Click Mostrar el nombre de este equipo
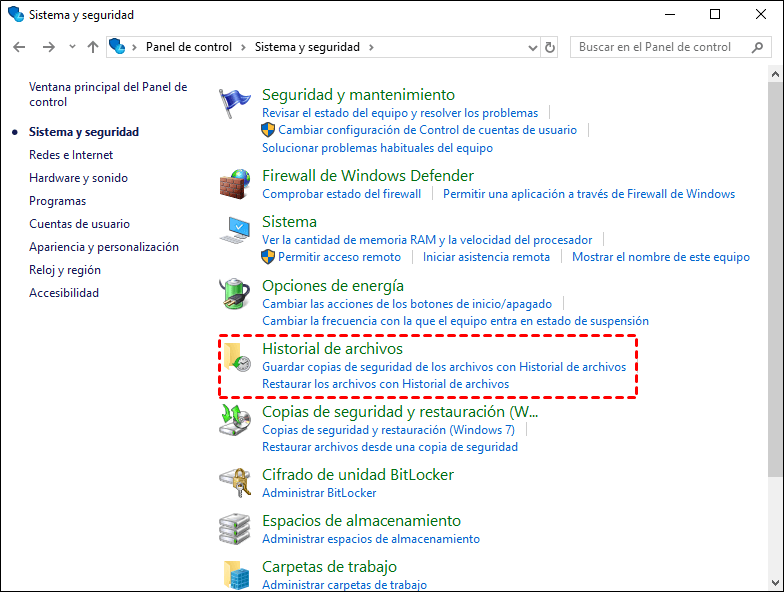 click(661, 257)
